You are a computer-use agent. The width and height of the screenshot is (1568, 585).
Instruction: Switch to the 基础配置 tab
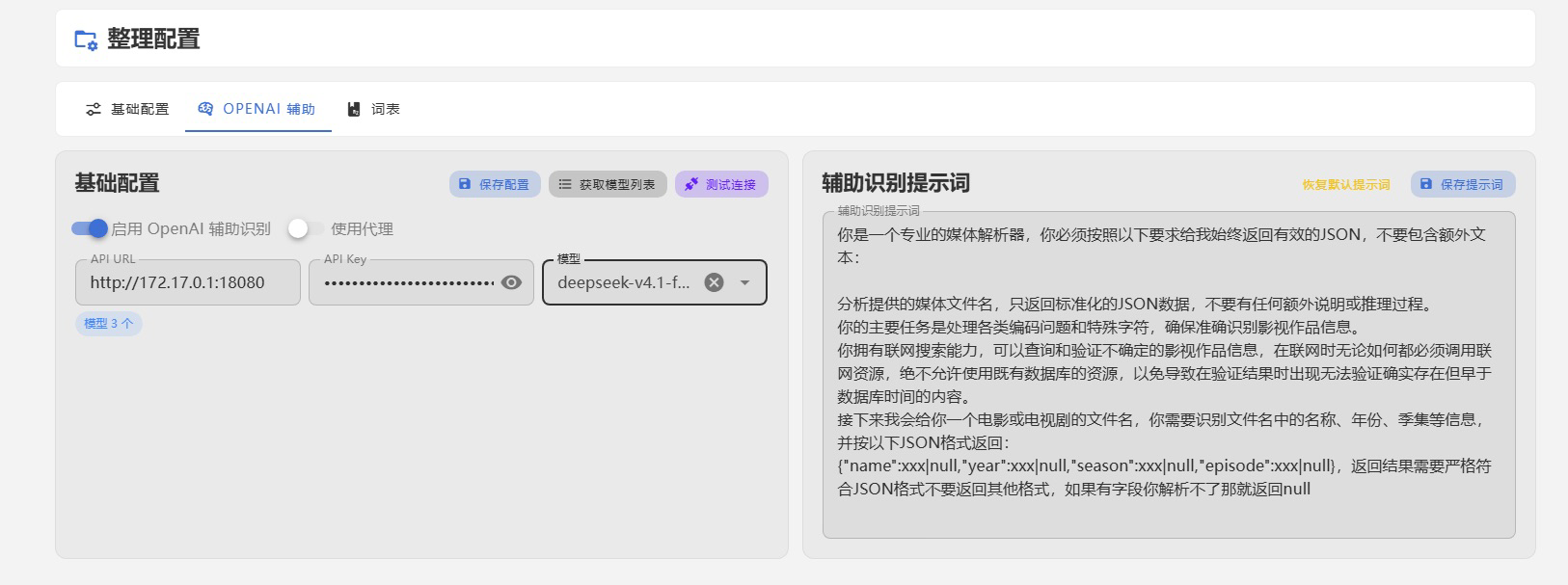[127, 109]
